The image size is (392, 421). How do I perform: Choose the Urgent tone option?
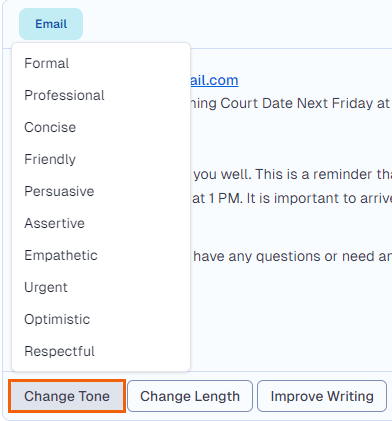click(x=101, y=287)
